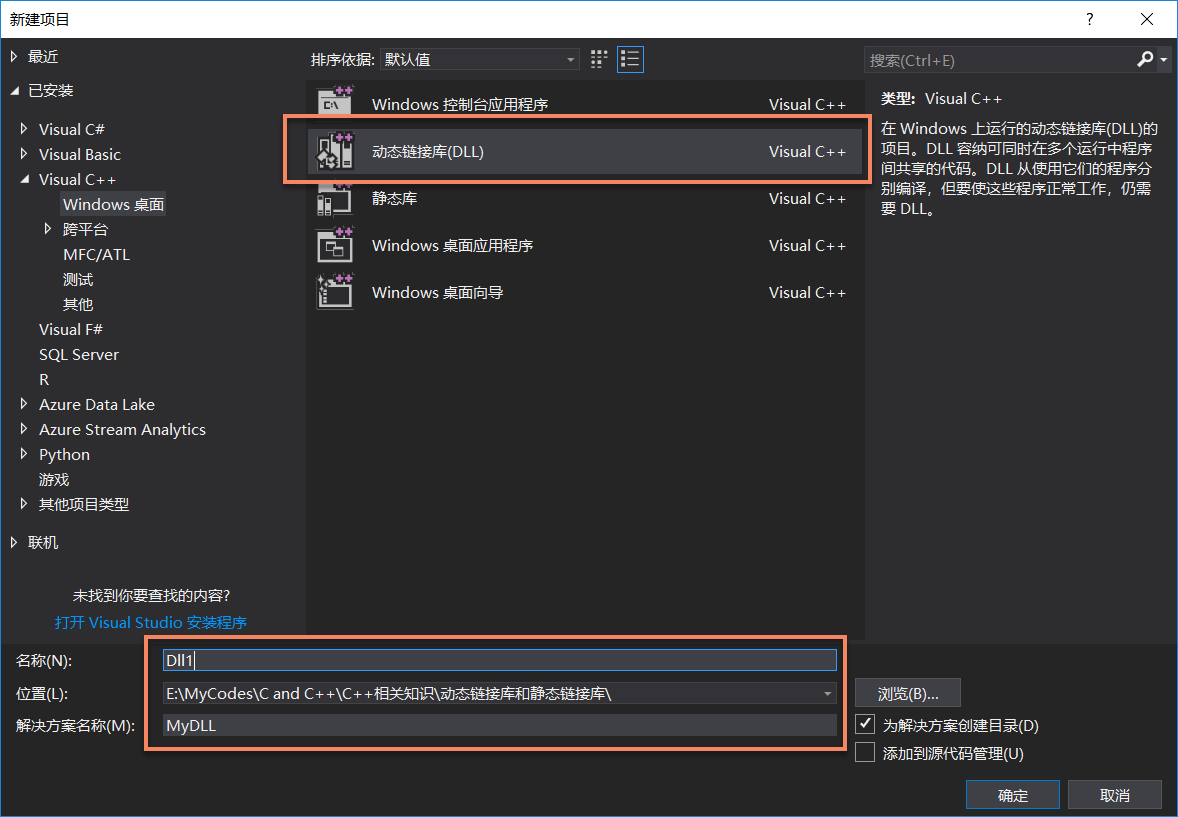
Task: Click the static library (静态库) template icon
Action: pos(335,198)
